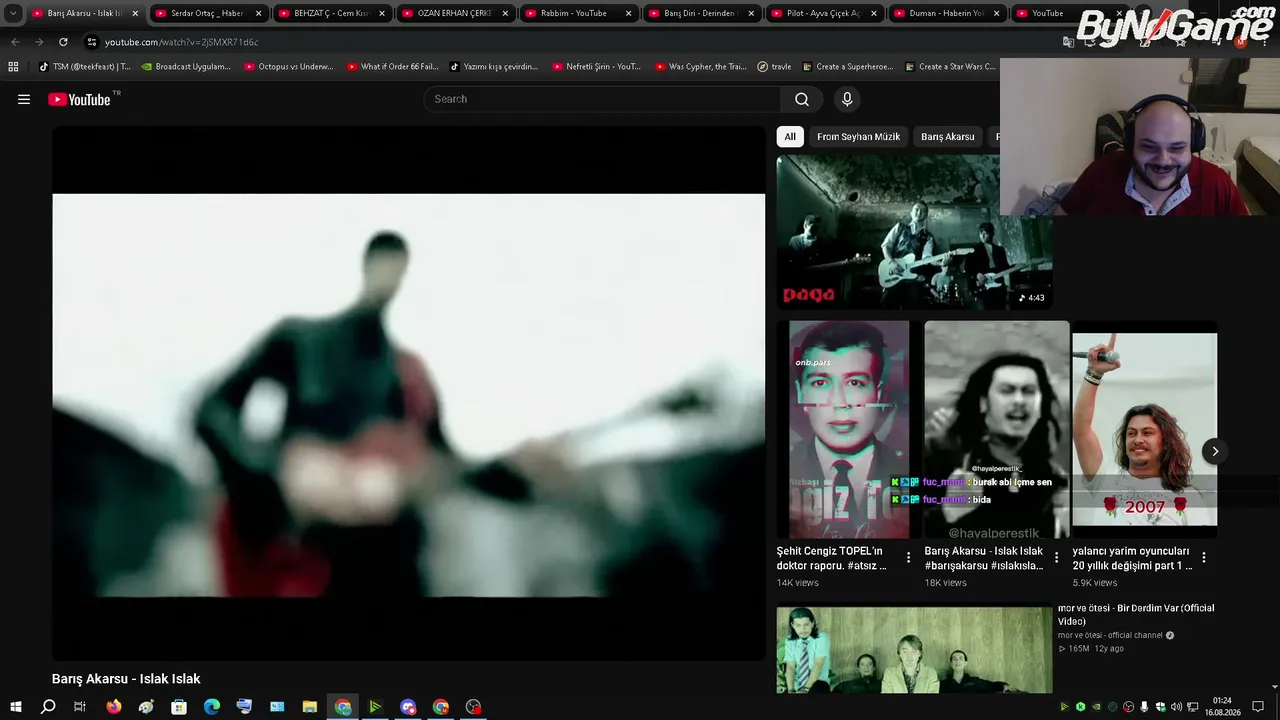Start voice search with the microphone
This screenshot has height=720, width=1280.
pos(847,99)
